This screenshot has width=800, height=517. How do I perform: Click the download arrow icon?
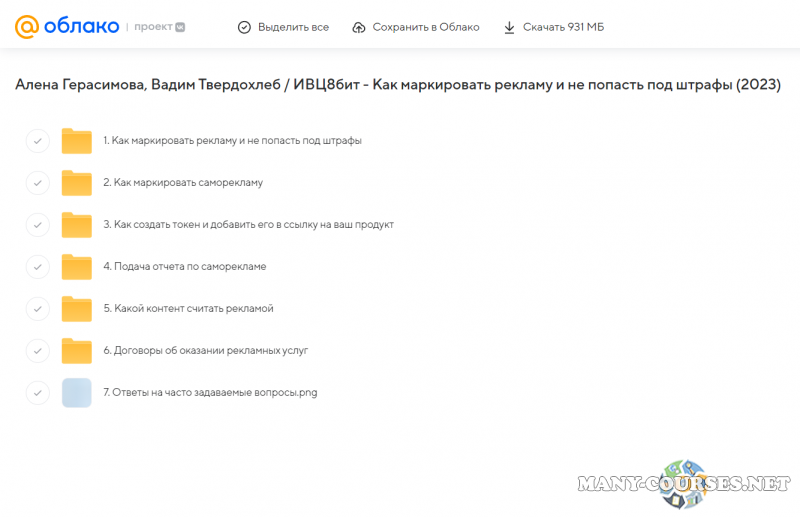click(x=510, y=27)
